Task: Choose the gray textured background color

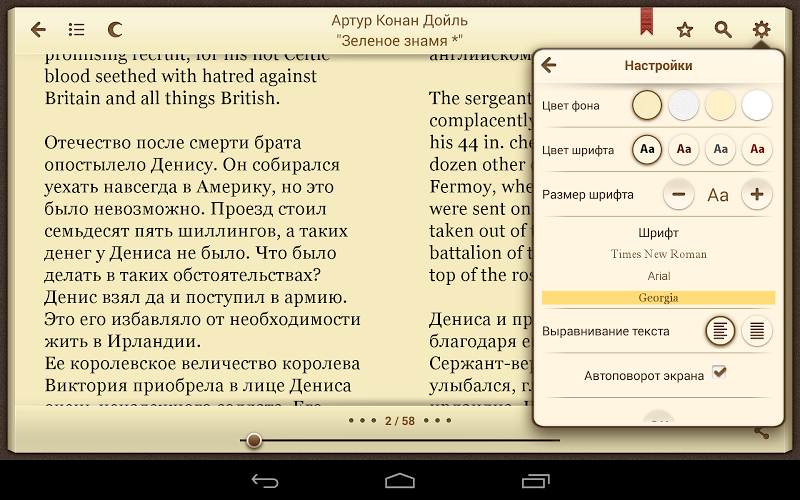Action: [684, 105]
